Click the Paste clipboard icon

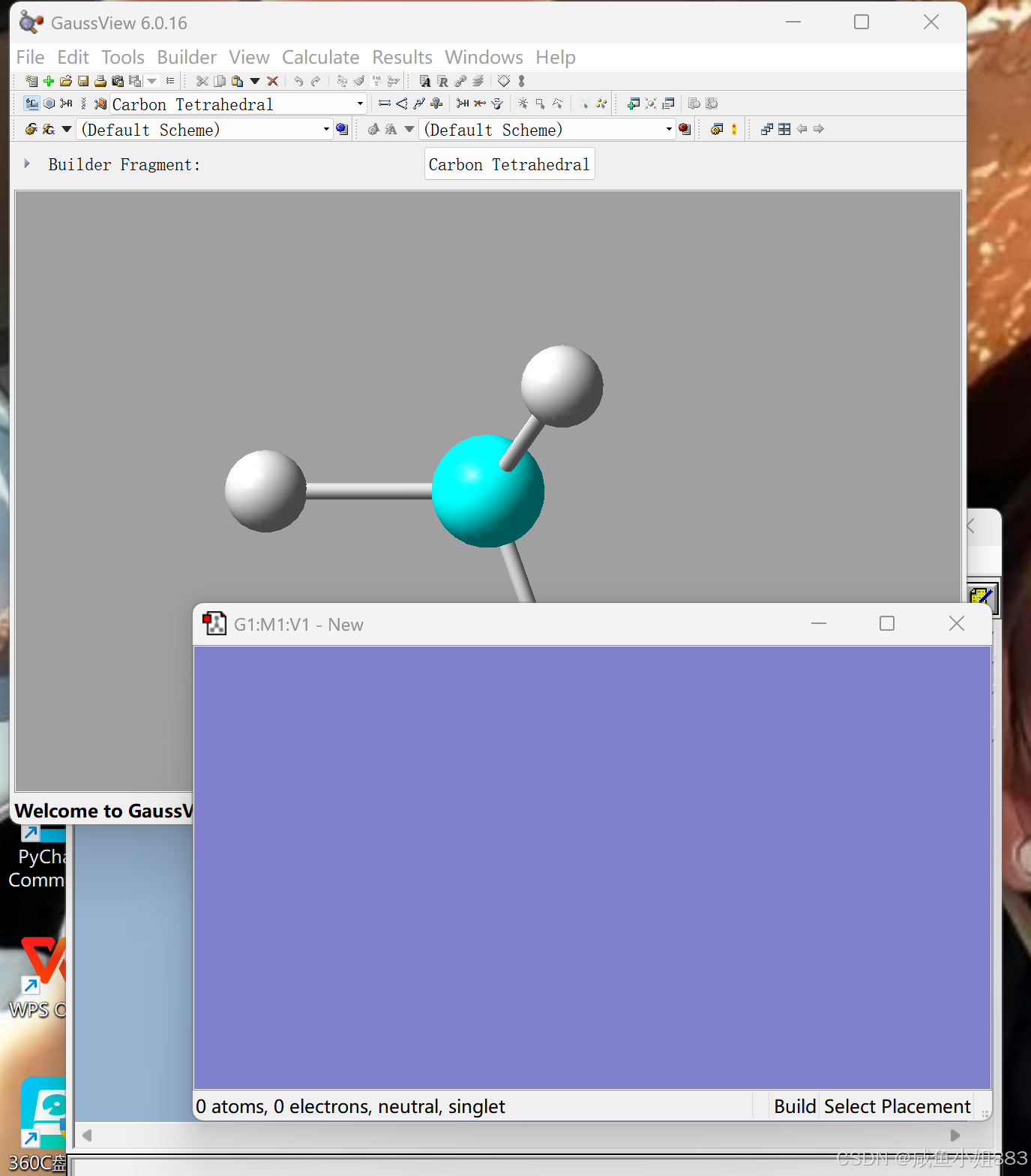coord(237,81)
